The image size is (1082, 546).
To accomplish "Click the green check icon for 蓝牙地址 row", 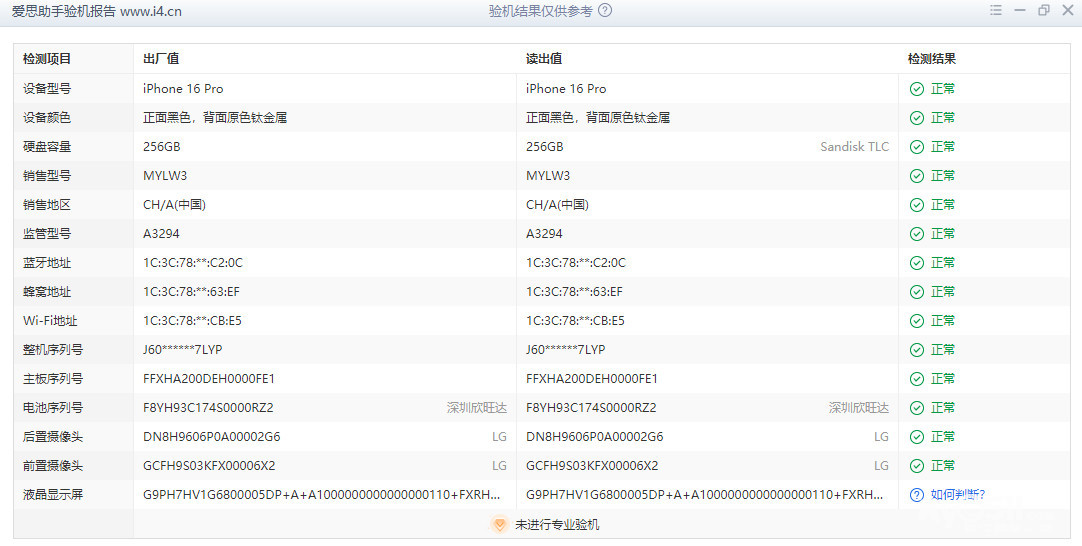I will [x=916, y=263].
